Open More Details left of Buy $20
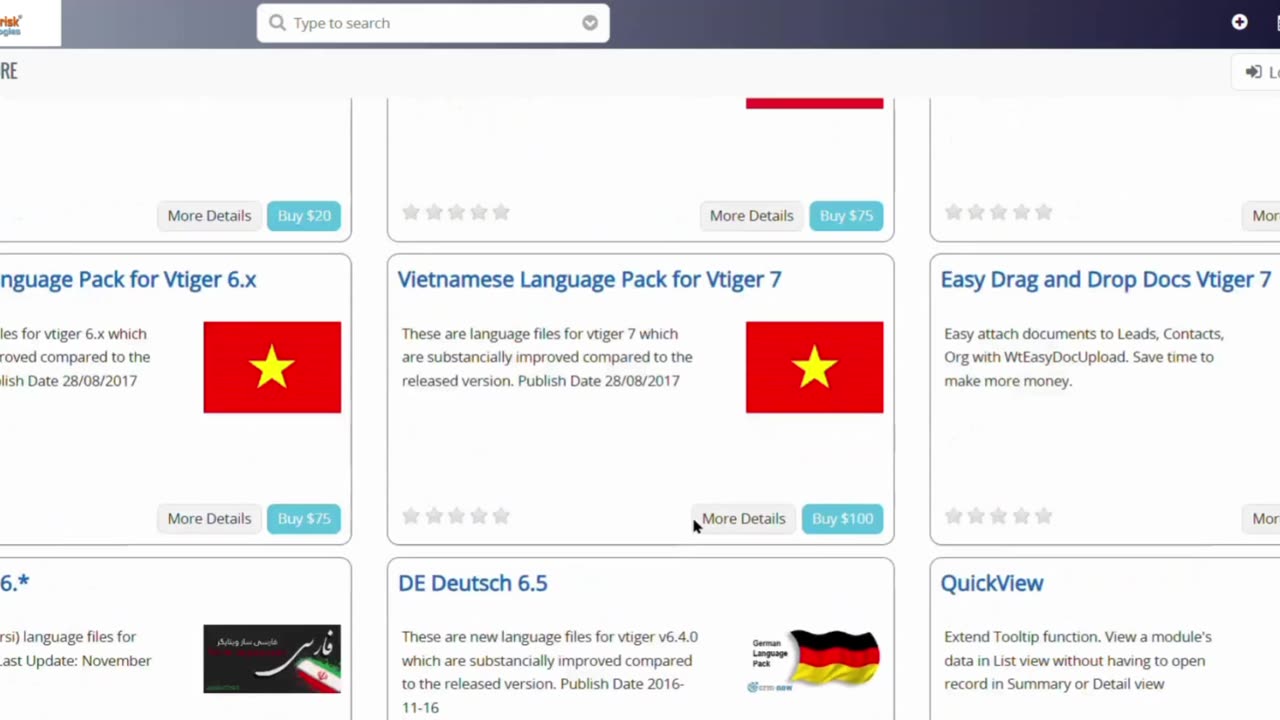Viewport: 1280px width, 720px height. pos(209,216)
